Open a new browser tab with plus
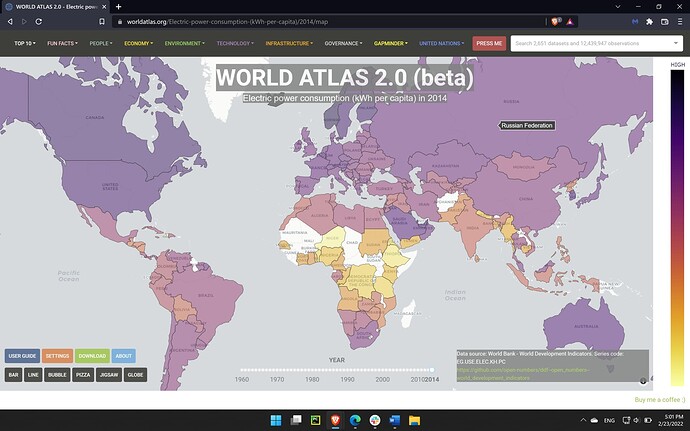Screen dimensions: 690x431 (x=118, y=7)
